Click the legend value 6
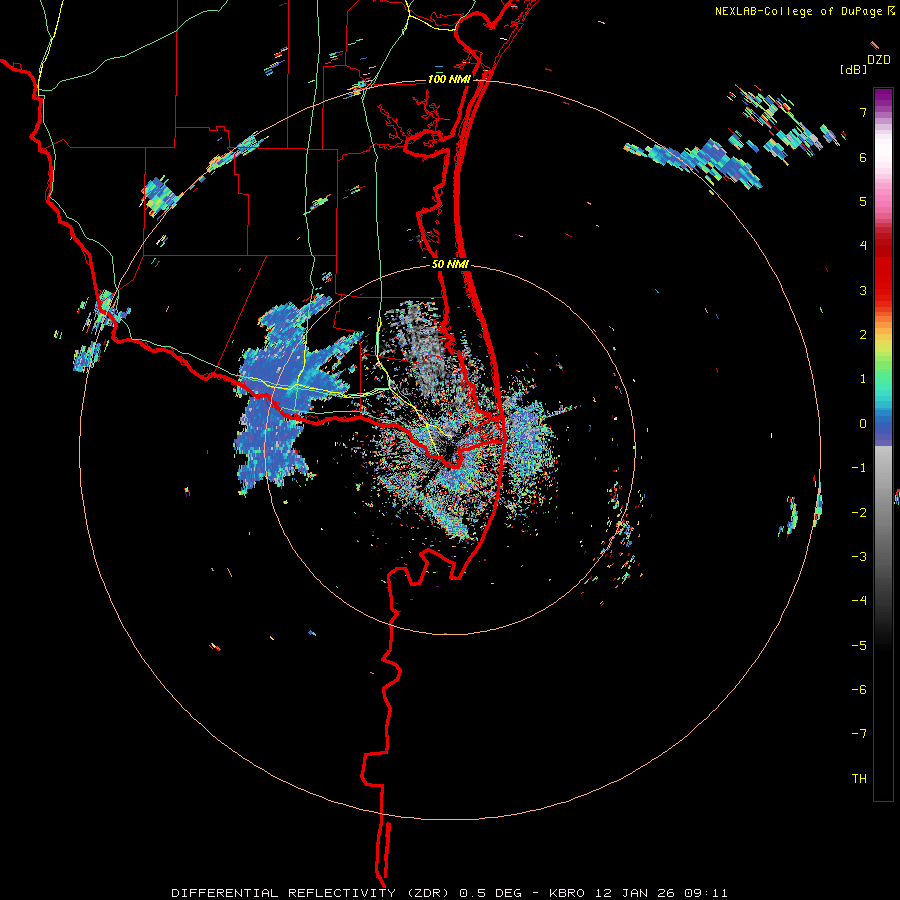The image size is (900, 900). pos(863,157)
